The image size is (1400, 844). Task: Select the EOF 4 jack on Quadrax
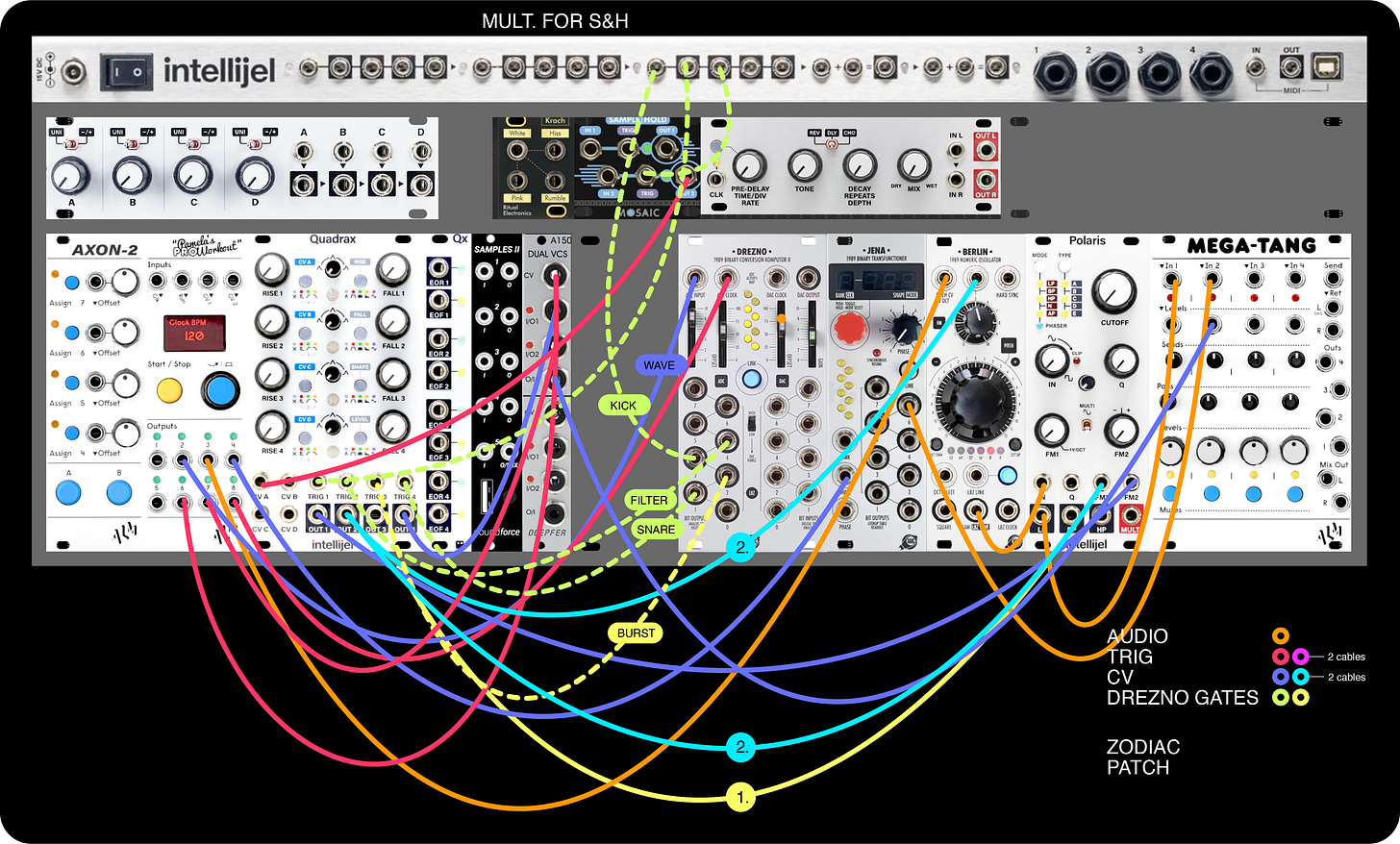click(438, 514)
